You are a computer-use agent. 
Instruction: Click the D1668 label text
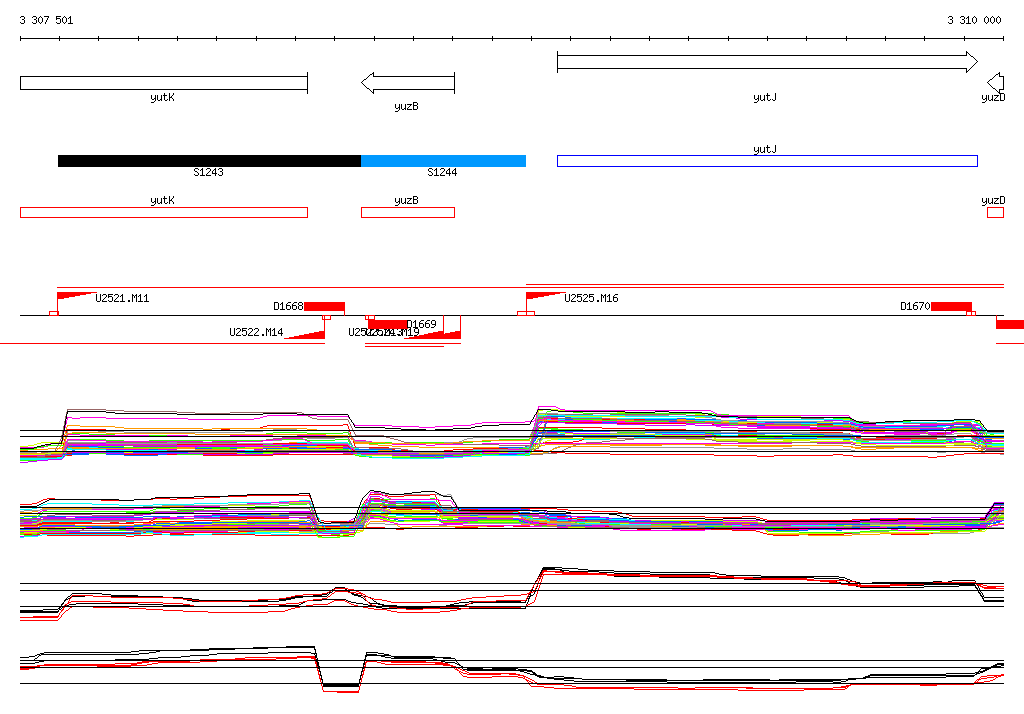(x=288, y=306)
